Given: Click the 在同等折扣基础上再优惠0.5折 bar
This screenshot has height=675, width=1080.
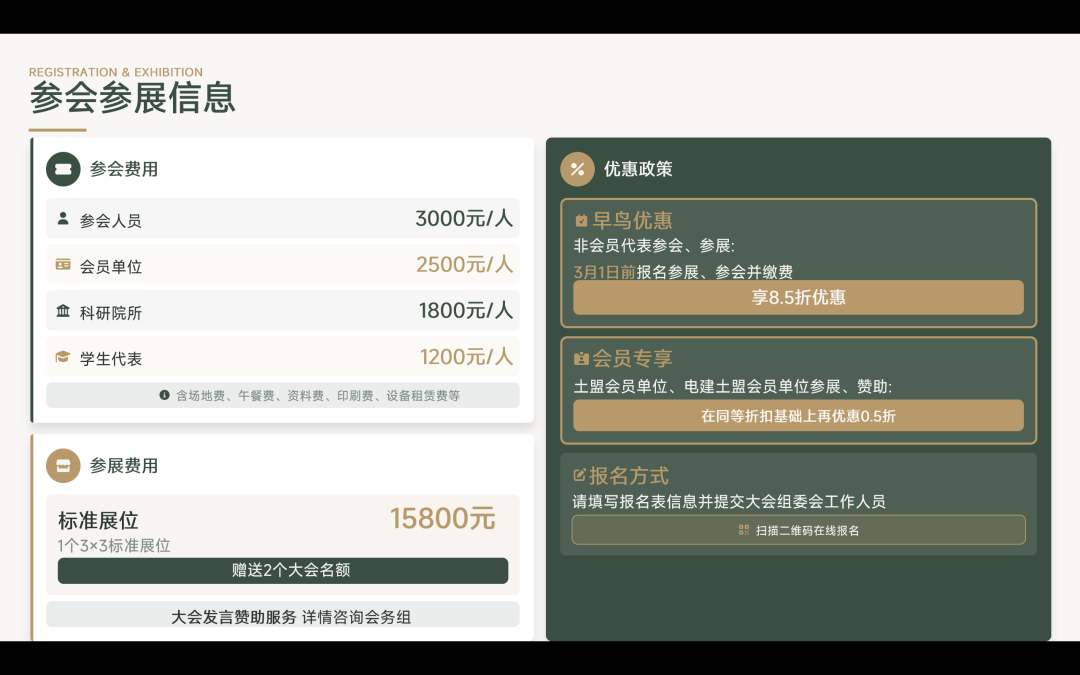Looking at the screenshot, I should pyautogui.click(x=797, y=415).
